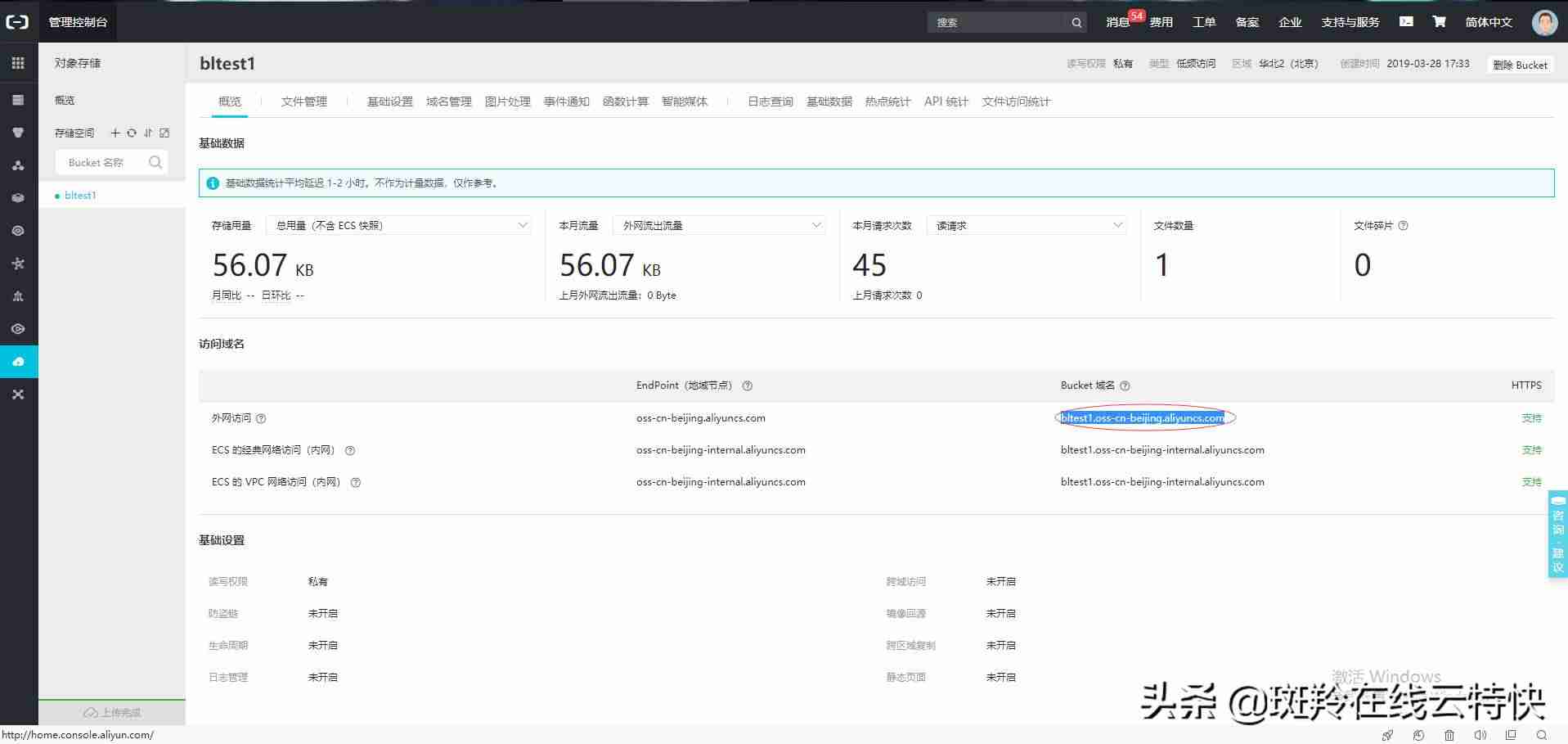Click help icon next to 外网访问
The height and width of the screenshot is (744, 1568).
coord(261,418)
